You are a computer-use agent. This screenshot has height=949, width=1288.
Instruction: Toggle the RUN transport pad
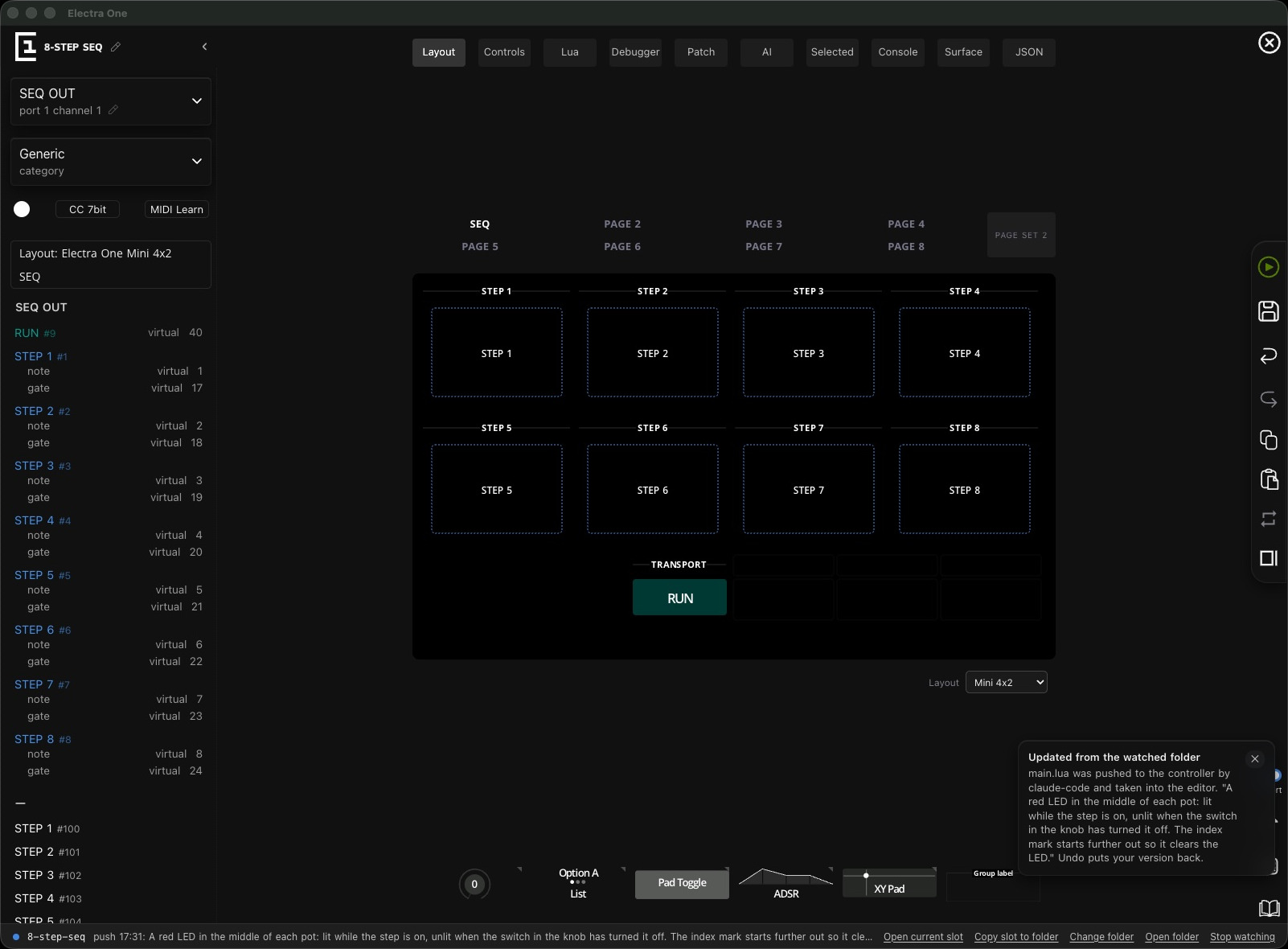[679, 598]
